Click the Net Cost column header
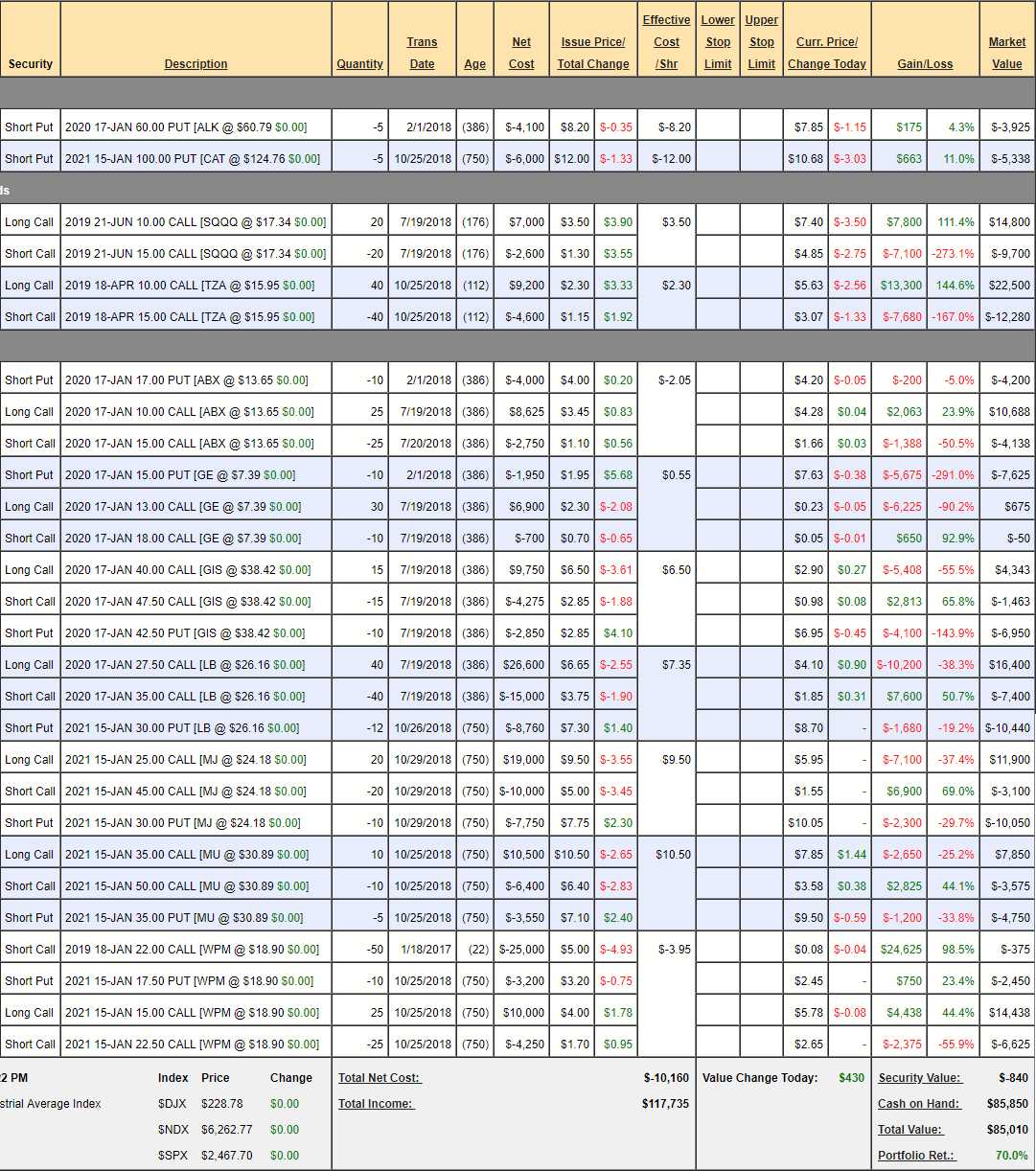This screenshot has width=1036, height=1171. [x=521, y=53]
